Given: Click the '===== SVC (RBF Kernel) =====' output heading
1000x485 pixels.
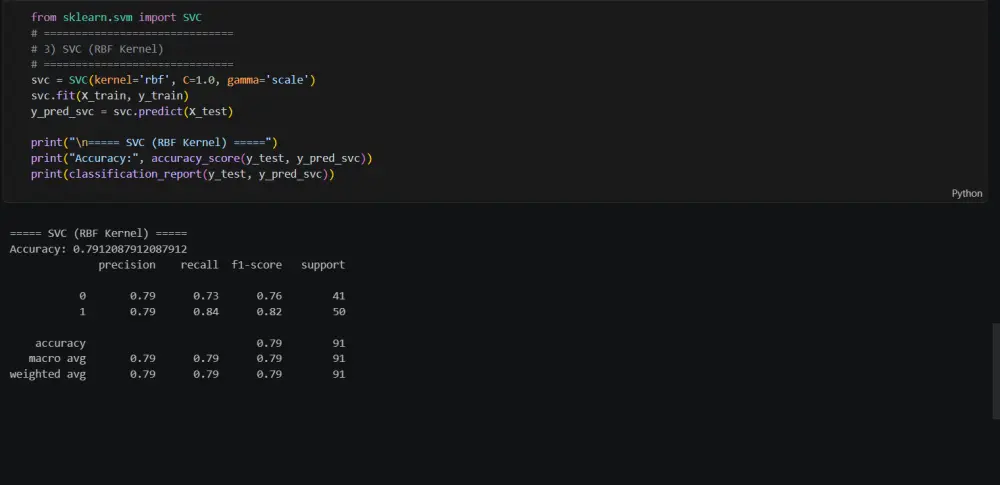Looking at the screenshot, I should coord(98,234).
